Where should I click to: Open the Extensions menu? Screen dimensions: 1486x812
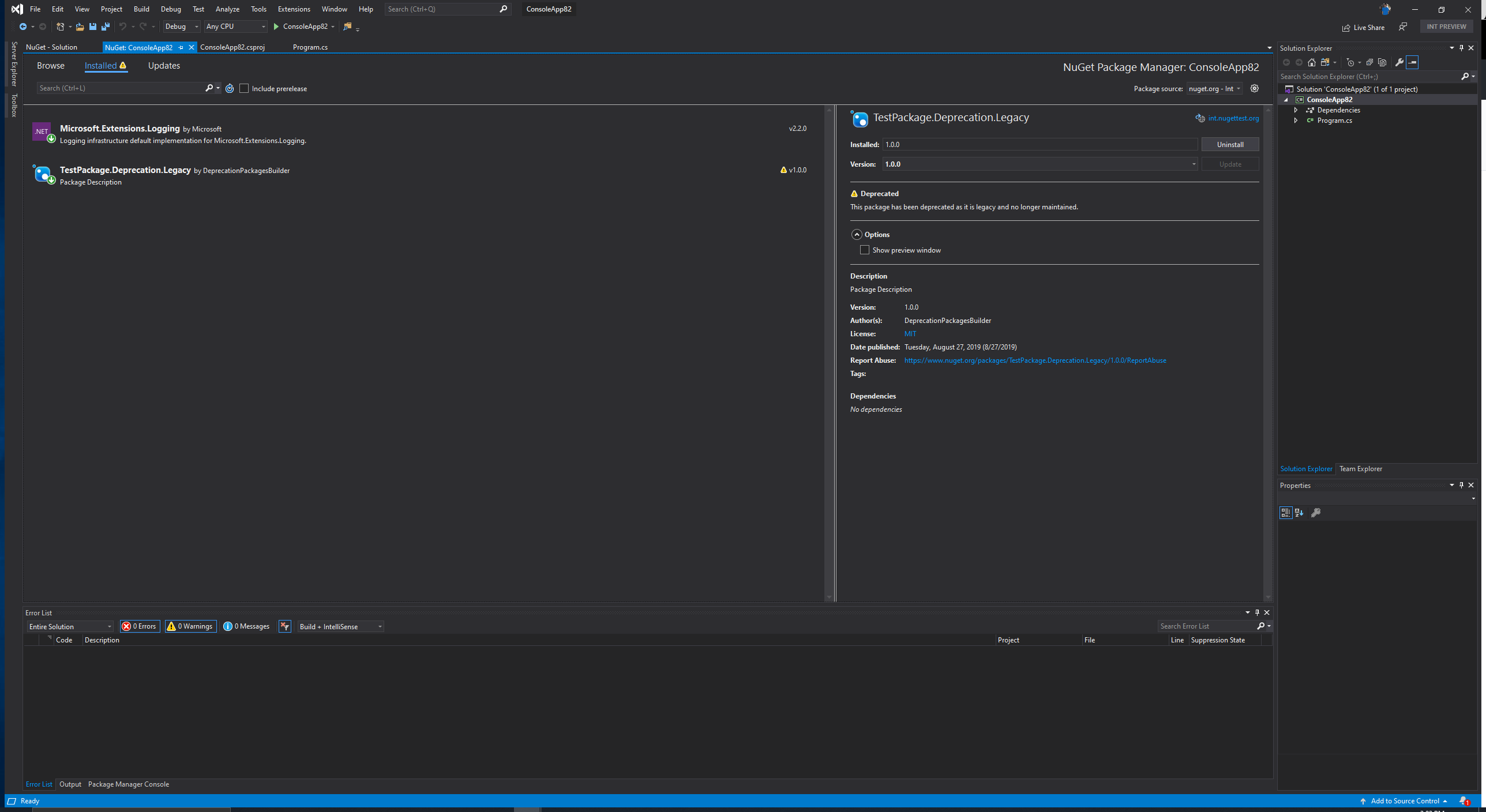294,9
